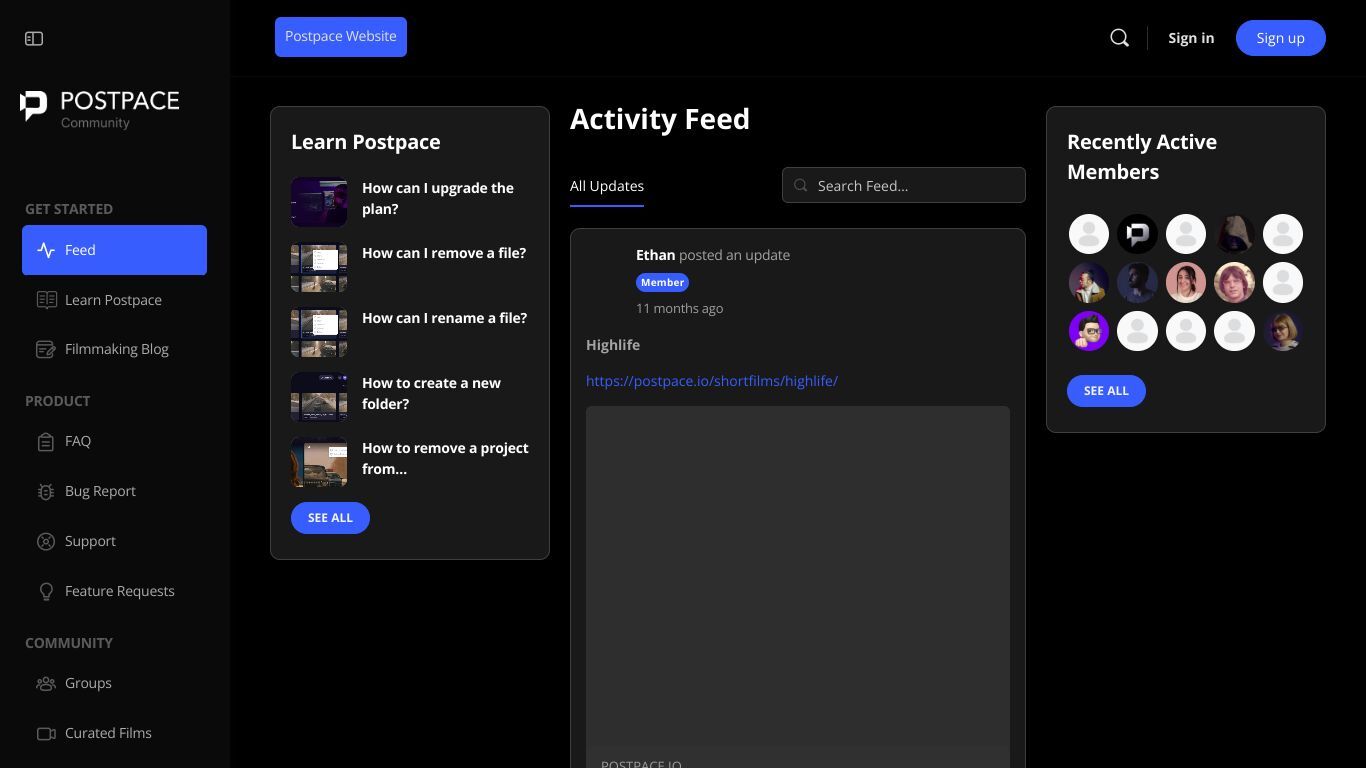Click the Support lifebuoy icon
This screenshot has width=1366, height=768.
46,541
